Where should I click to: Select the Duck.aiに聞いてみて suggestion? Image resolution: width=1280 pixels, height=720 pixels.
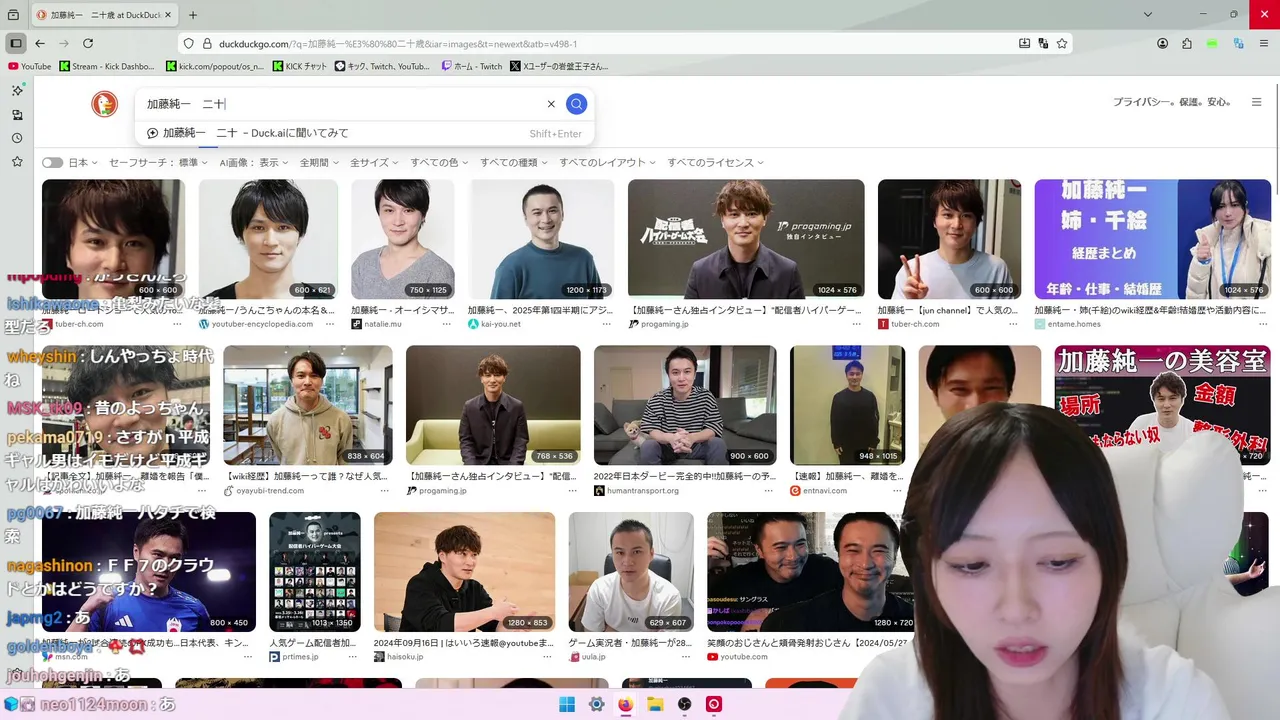pyautogui.click(x=365, y=133)
